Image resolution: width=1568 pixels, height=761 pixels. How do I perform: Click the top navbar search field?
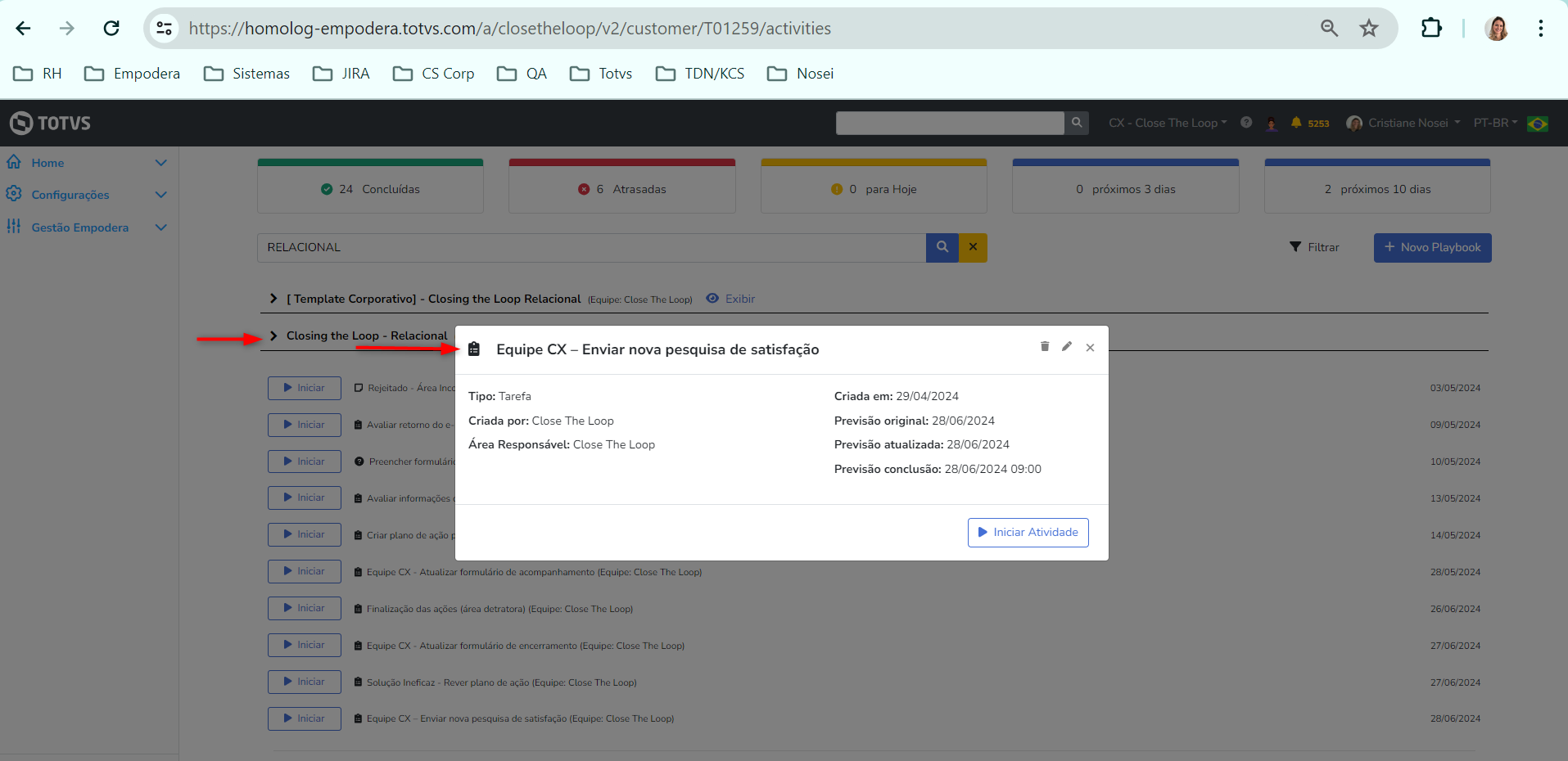coord(950,123)
